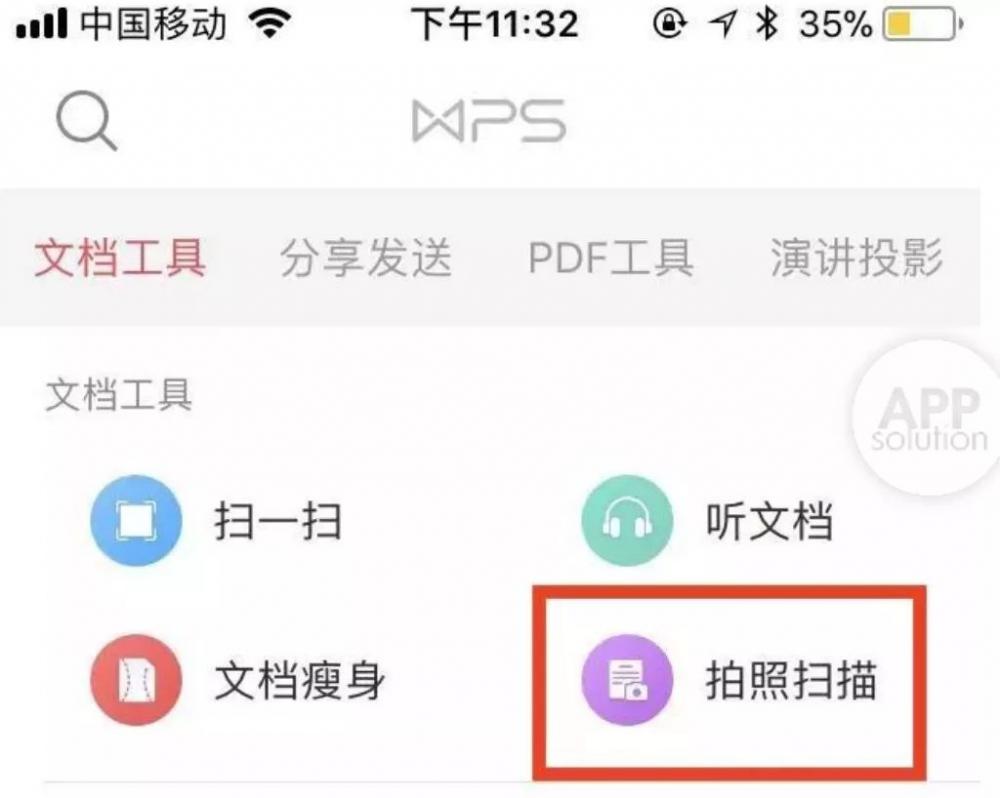Tap the search magnifier icon
The height and width of the screenshot is (798, 1000).
(87, 121)
